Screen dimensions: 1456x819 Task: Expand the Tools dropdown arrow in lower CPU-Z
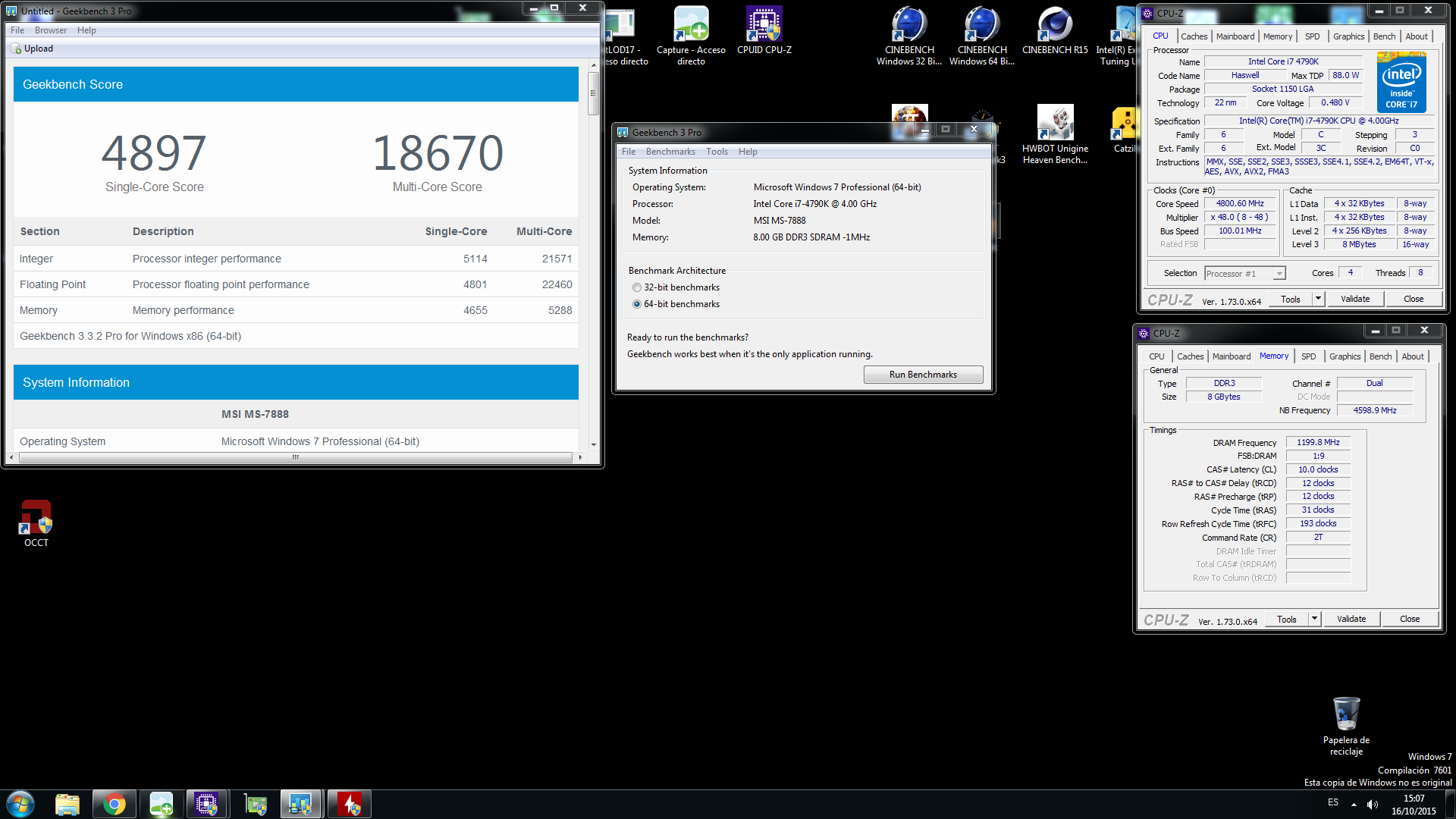pyautogui.click(x=1314, y=619)
